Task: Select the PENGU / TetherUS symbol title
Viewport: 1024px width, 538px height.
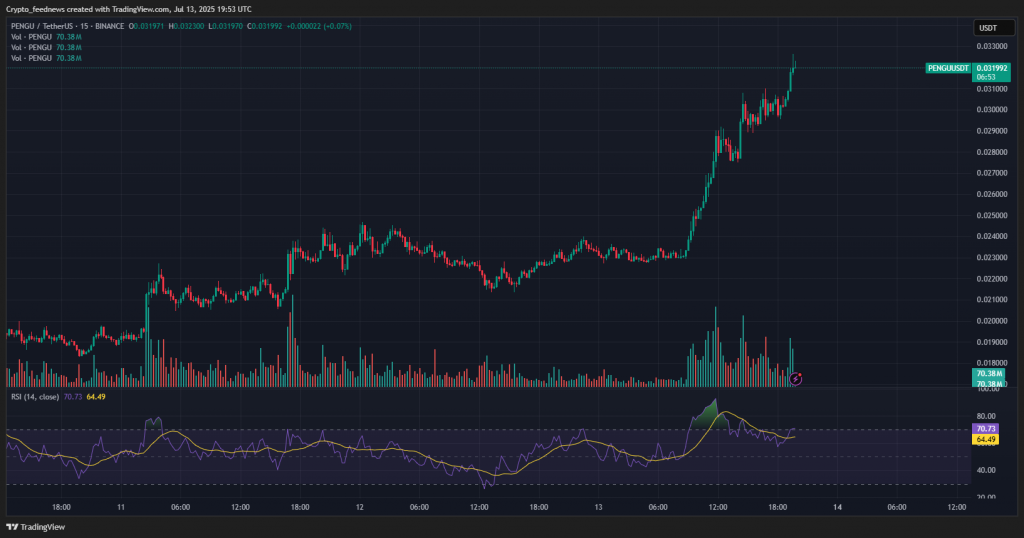Action: (51, 26)
